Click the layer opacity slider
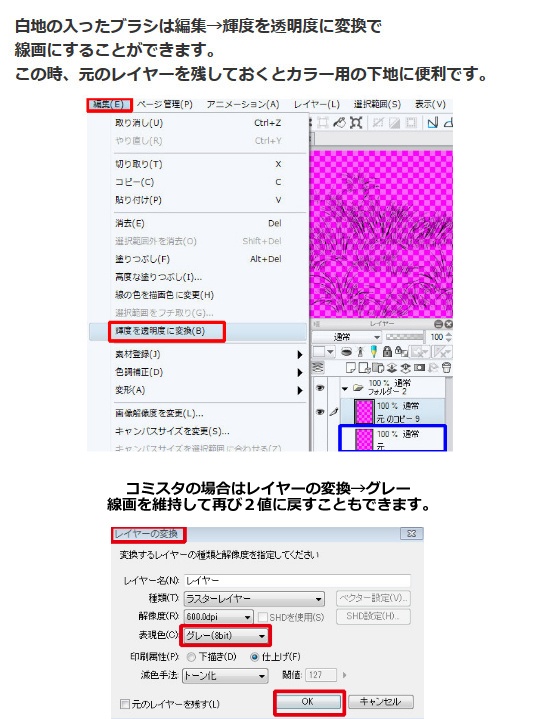 pos(404,337)
